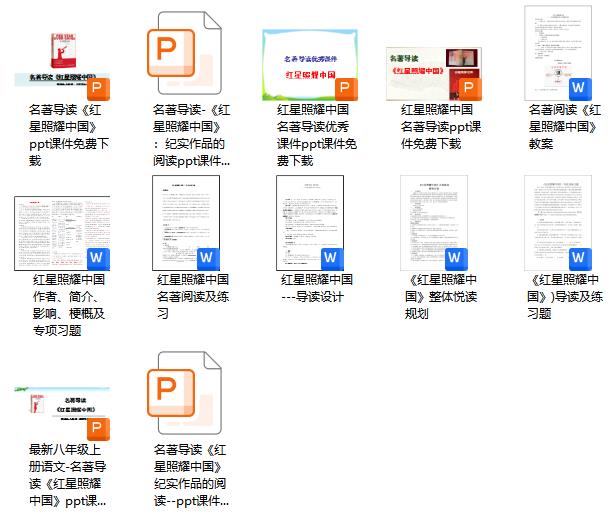This screenshot has height=522, width=614.
Task: Click the title 红星照耀中国作者、简介、影响、梗概及专项习题
Action: pos(68,305)
